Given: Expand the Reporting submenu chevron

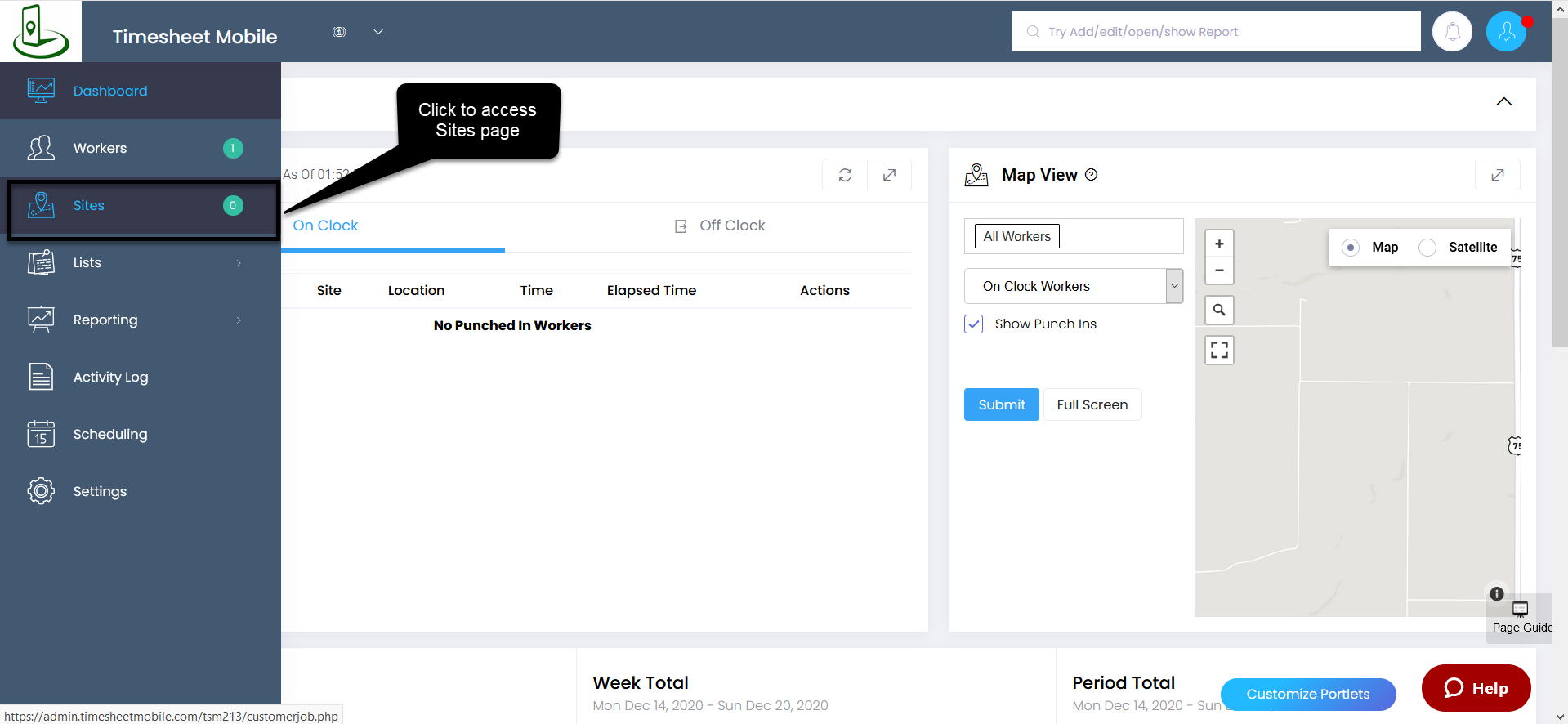Looking at the screenshot, I should [x=239, y=320].
